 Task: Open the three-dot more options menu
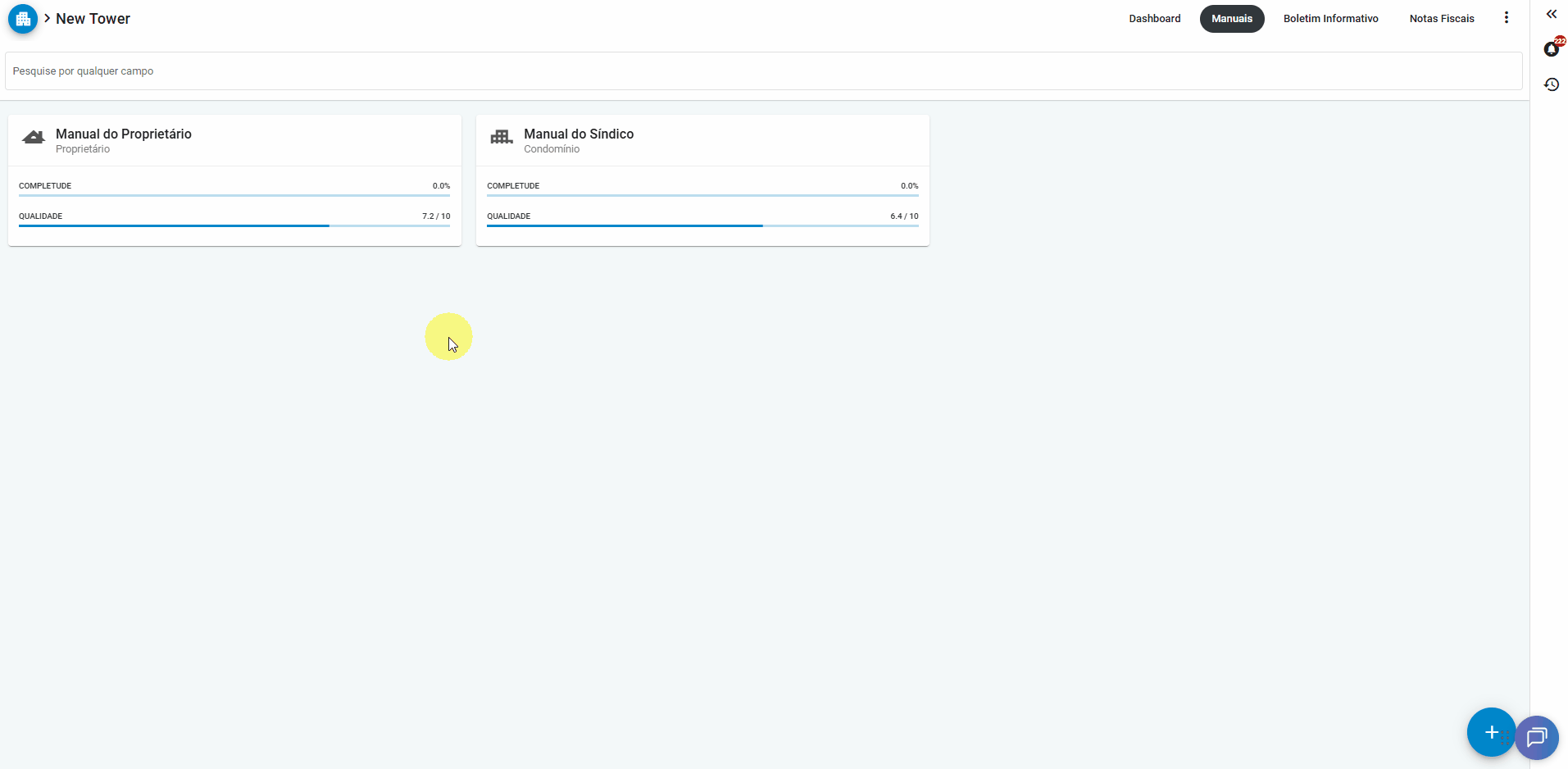click(x=1506, y=18)
